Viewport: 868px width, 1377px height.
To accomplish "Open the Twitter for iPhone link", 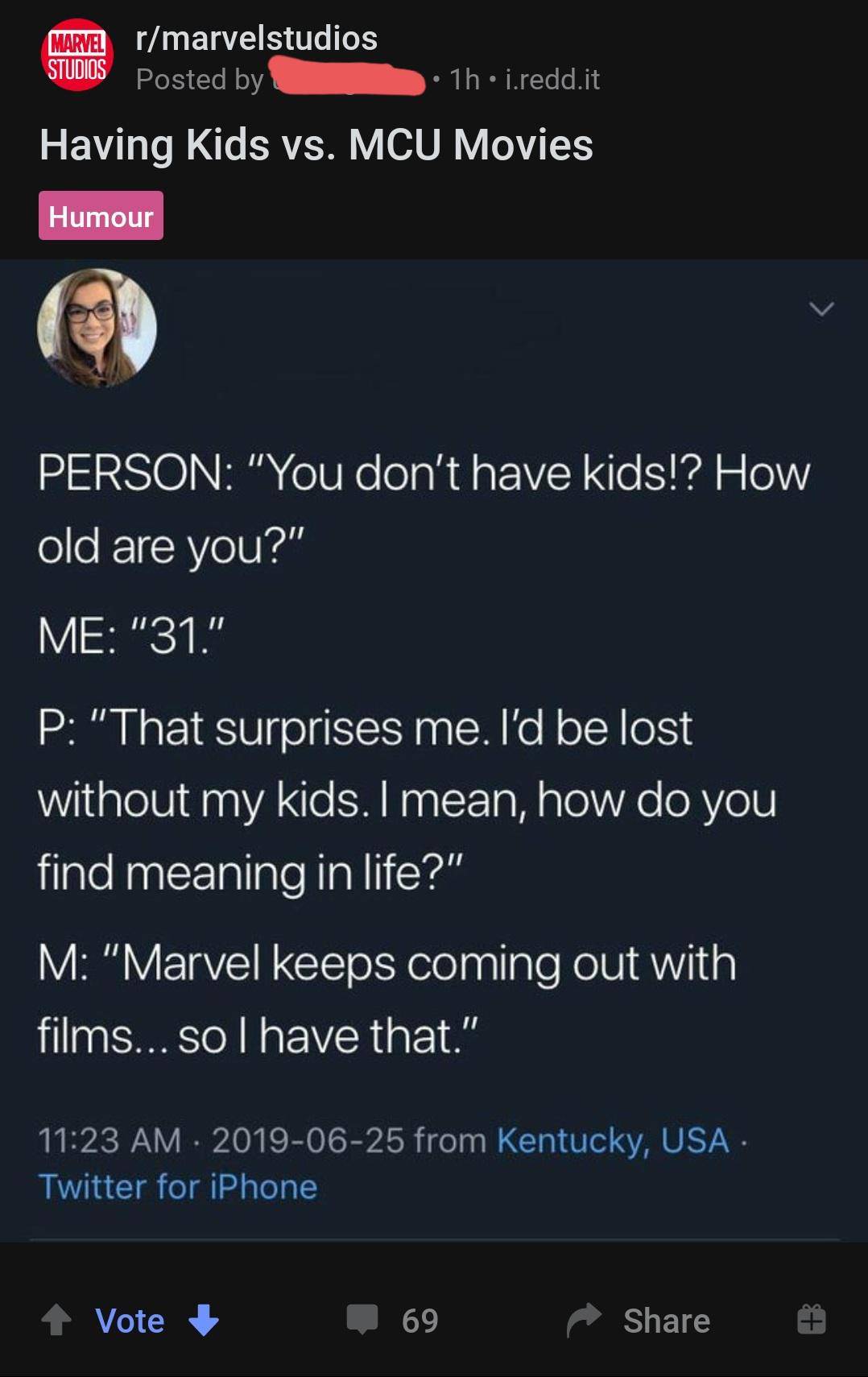I will tap(178, 1187).
